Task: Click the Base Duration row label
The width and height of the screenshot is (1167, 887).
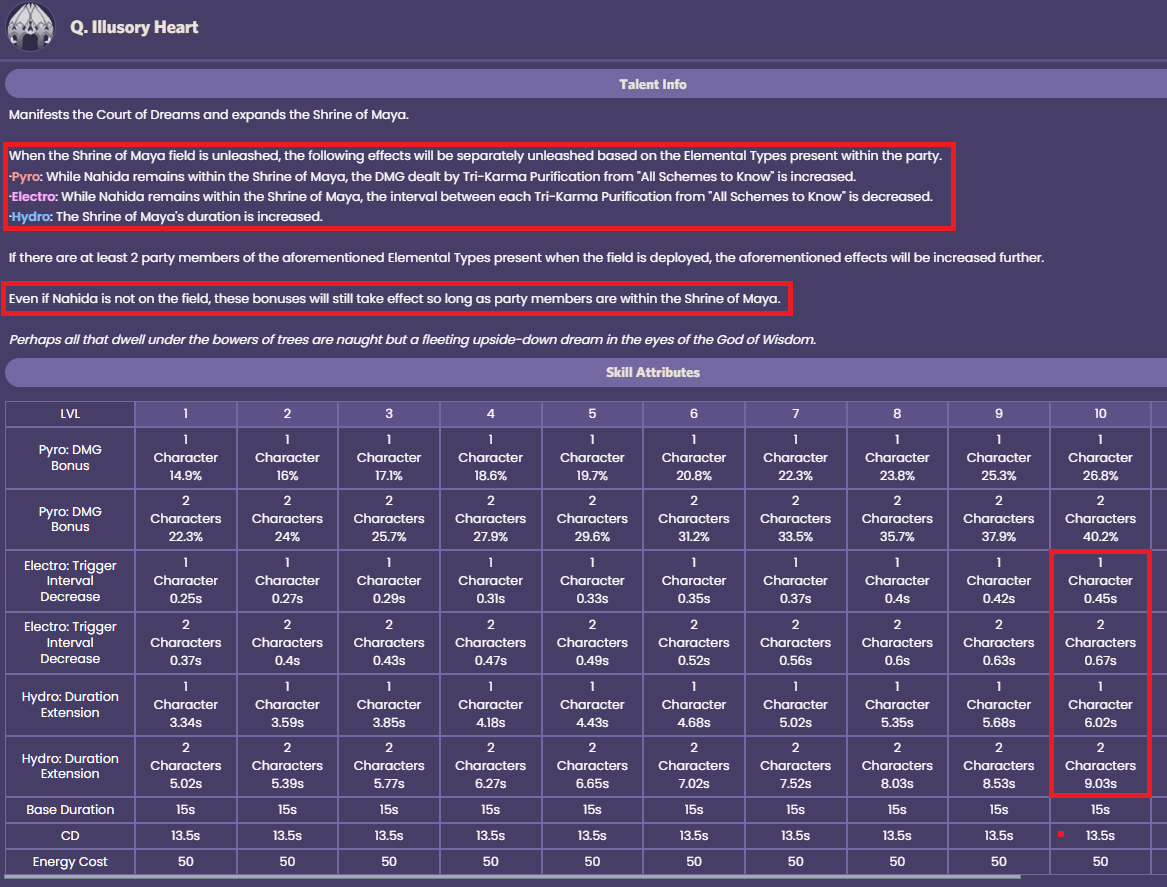Action: pos(70,810)
